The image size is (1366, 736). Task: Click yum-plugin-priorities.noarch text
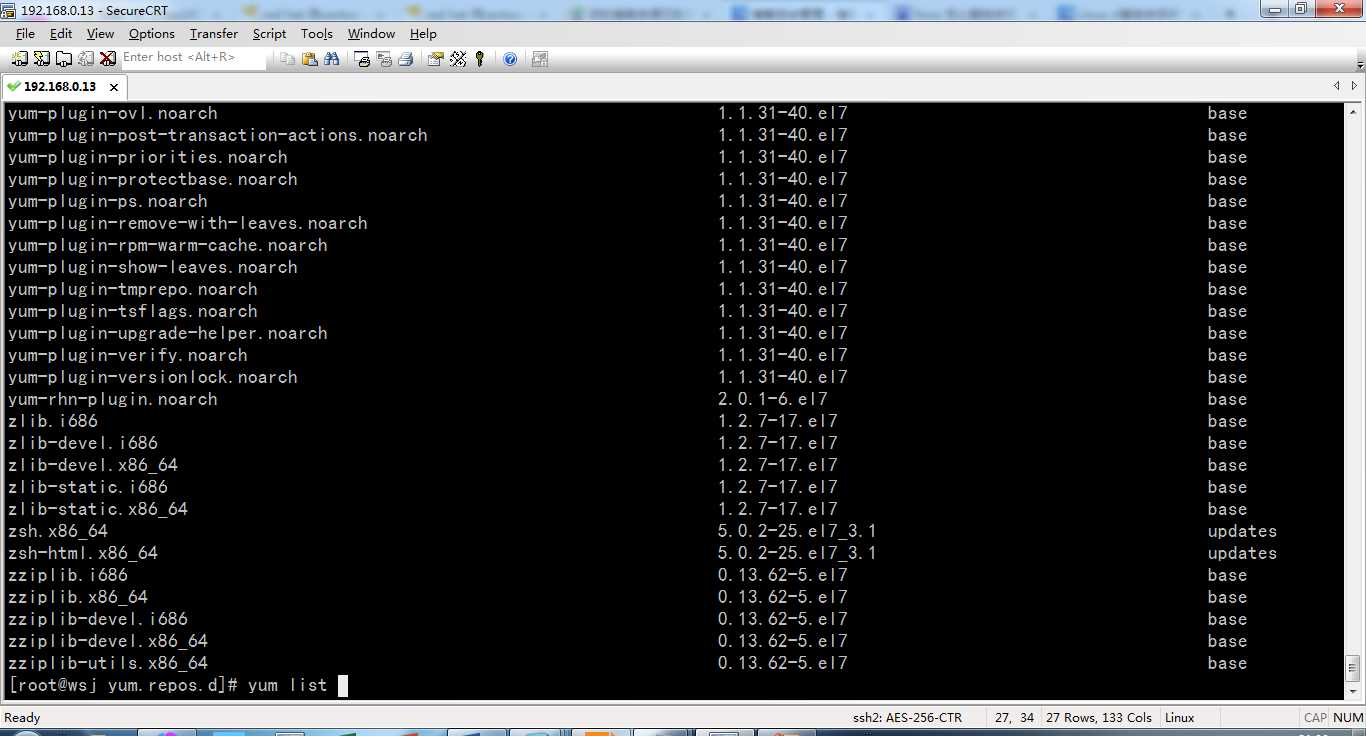click(148, 157)
